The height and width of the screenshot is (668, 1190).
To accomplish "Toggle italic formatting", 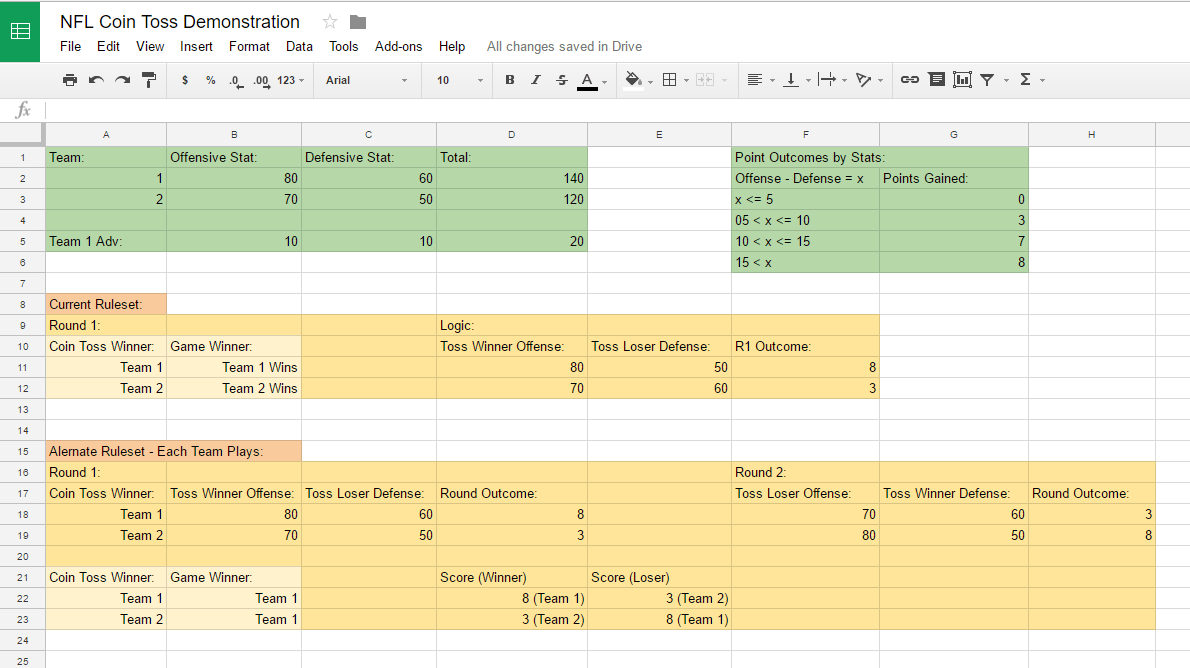I will (x=536, y=80).
